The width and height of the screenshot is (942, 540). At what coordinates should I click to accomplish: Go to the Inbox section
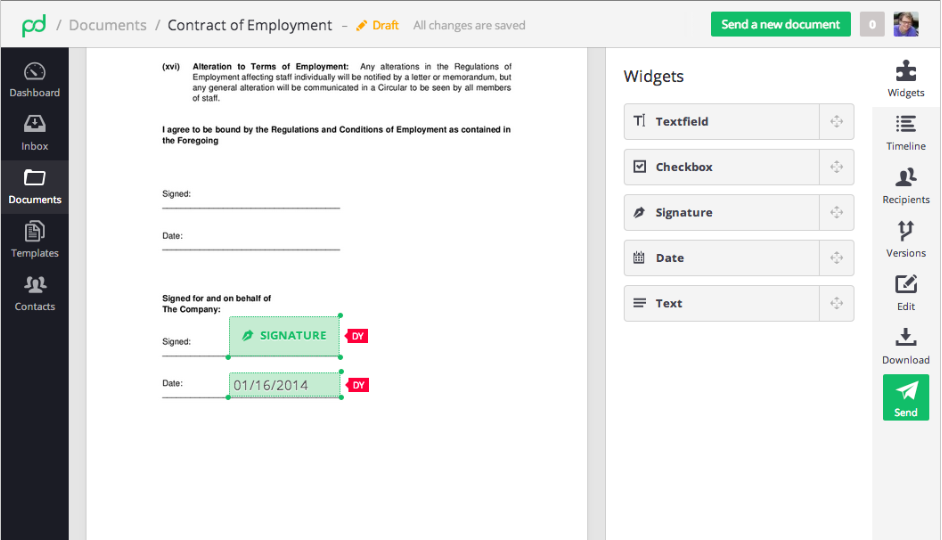click(34, 133)
